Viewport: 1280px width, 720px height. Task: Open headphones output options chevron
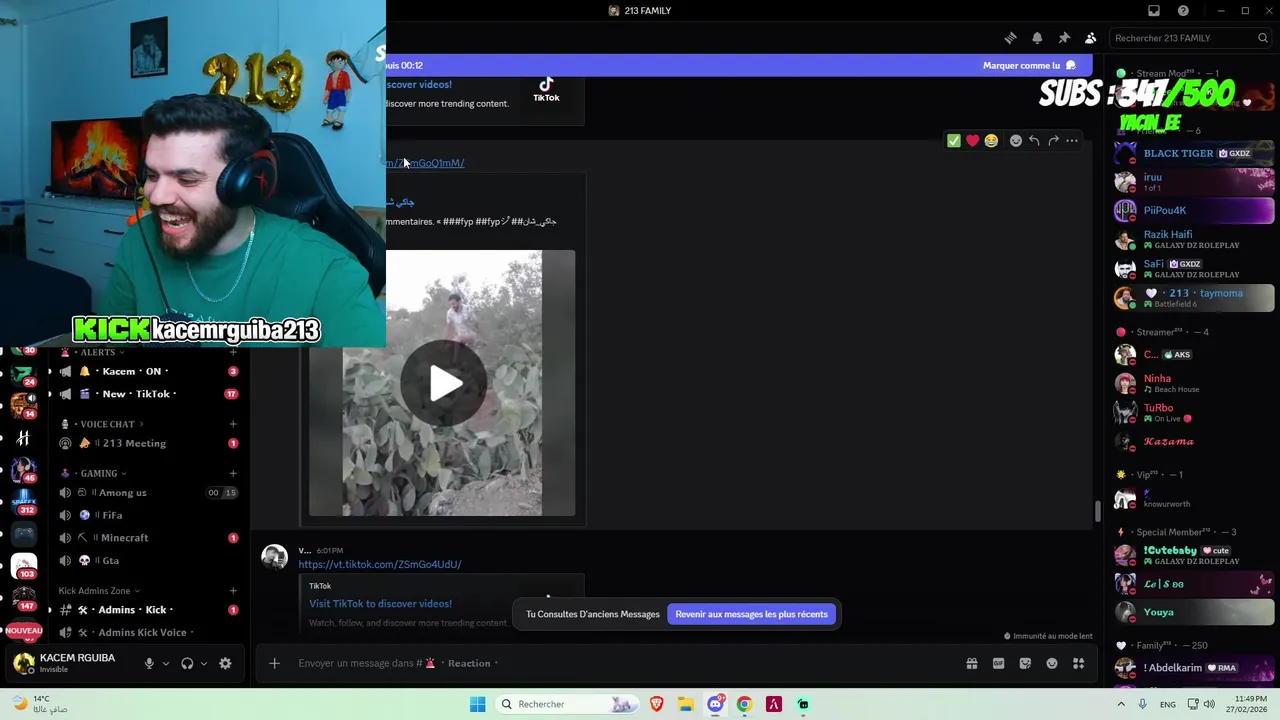coord(204,663)
